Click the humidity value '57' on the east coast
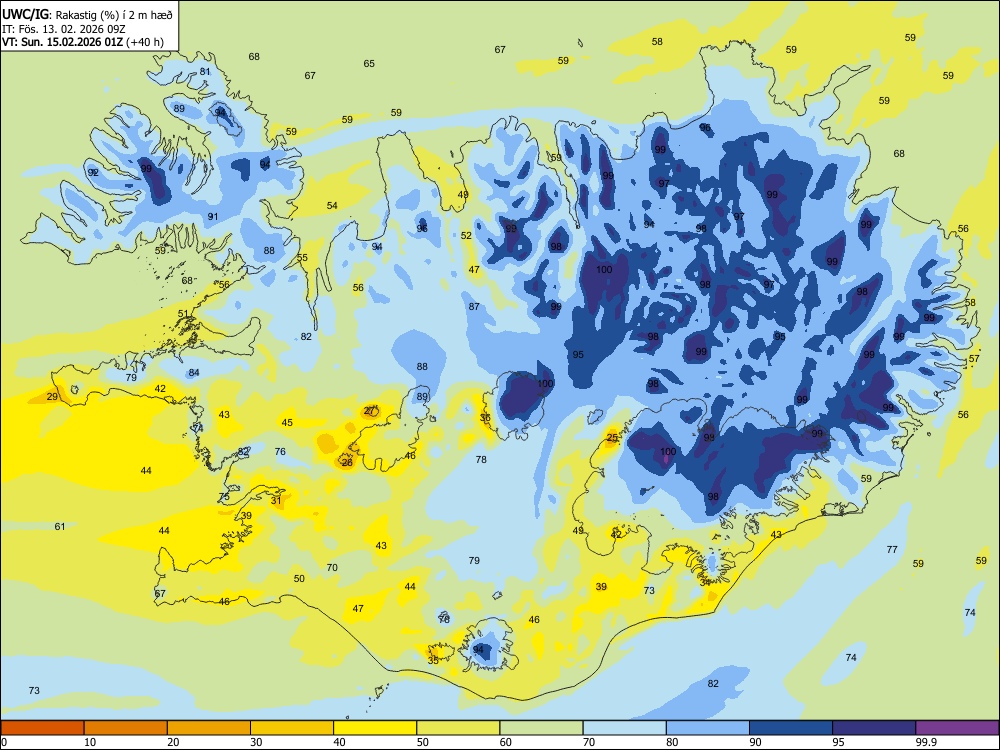This screenshot has height=750, width=1000. (x=974, y=358)
